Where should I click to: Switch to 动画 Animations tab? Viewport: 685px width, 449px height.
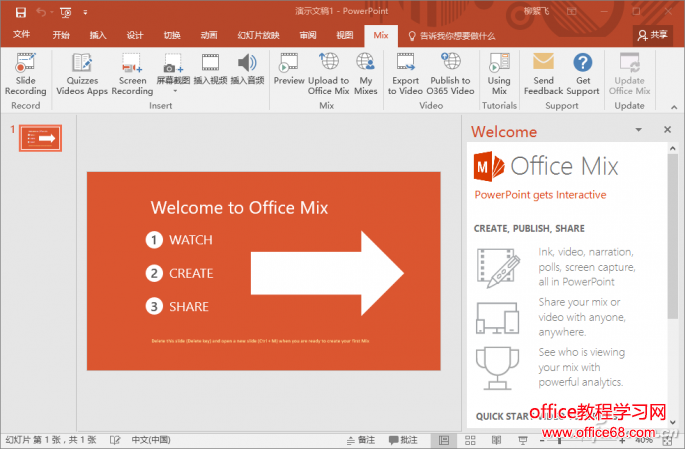tap(209, 35)
